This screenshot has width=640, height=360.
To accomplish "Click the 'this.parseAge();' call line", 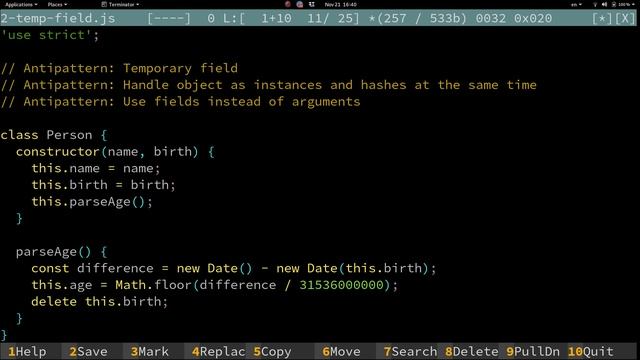I will 92,202.
